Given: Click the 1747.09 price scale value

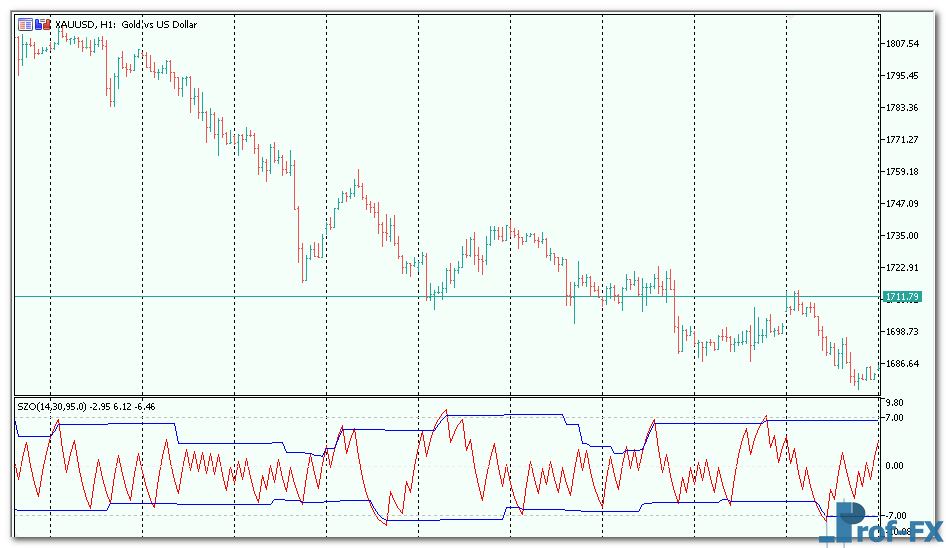Looking at the screenshot, I should point(902,204).
